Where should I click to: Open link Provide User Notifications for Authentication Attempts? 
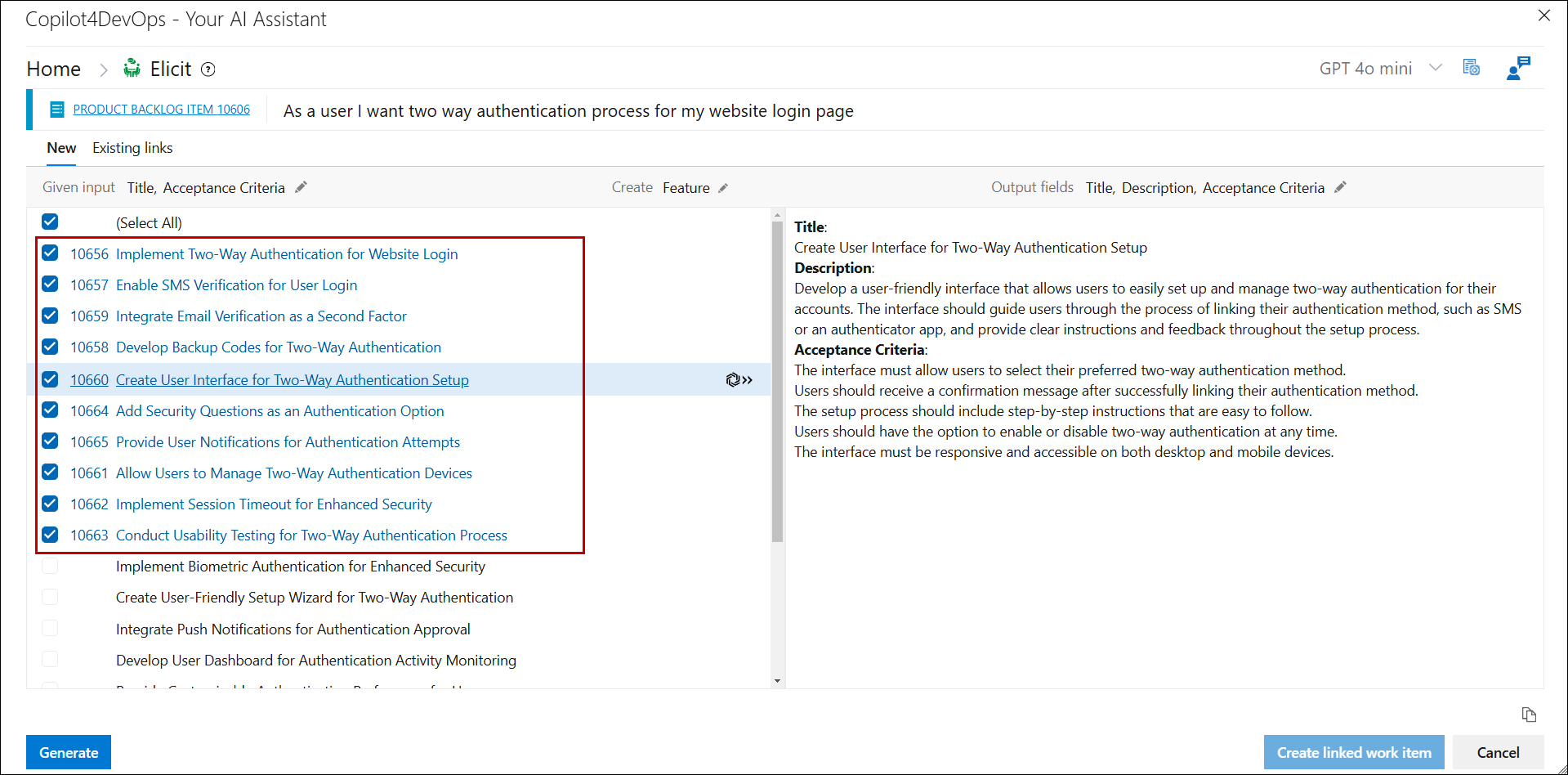click(288, 442)
